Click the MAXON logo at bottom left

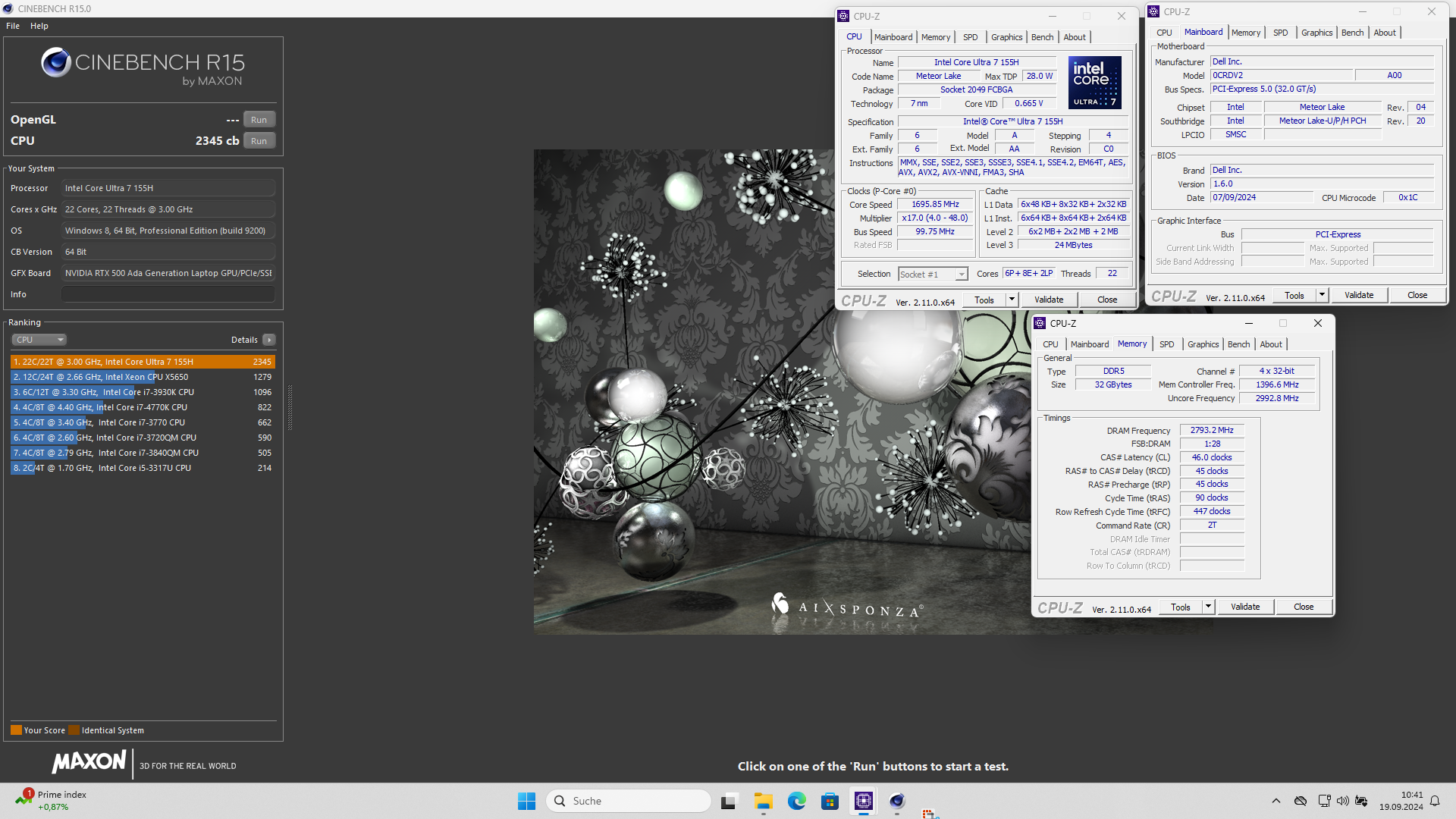point(89,761)
